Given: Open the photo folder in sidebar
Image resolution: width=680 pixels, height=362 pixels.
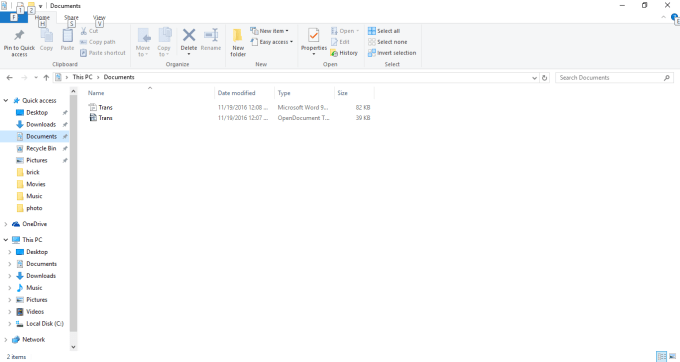Looking at the screenshot, I should [x=34, y=208].
